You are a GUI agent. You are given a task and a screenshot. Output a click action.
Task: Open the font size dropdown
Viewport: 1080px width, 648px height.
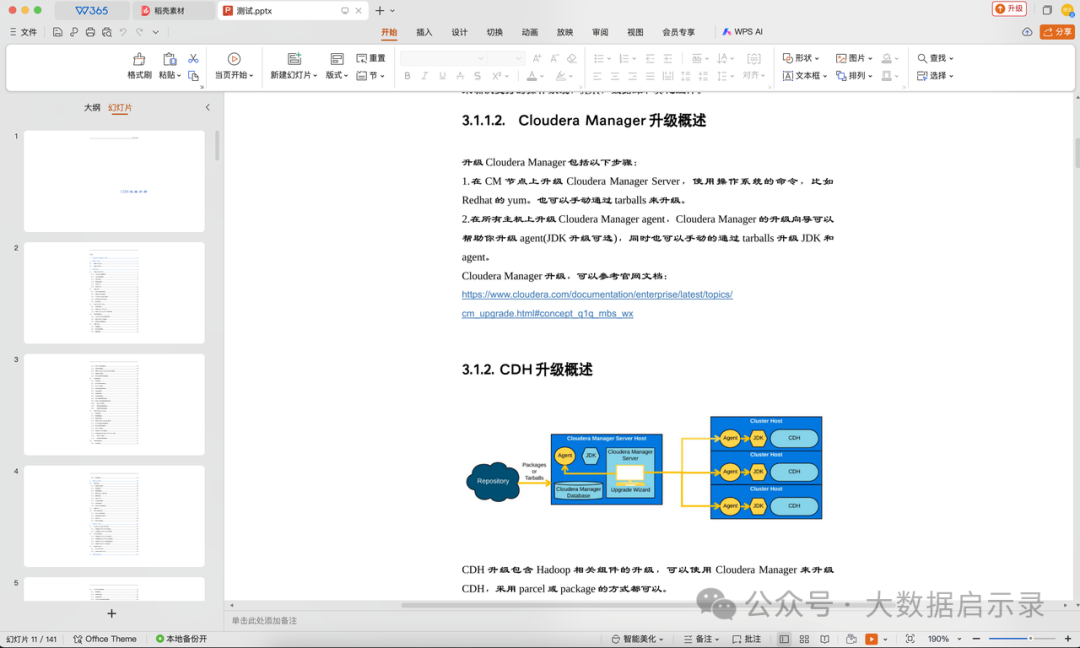pyautogui.click(x=519, y=59)
